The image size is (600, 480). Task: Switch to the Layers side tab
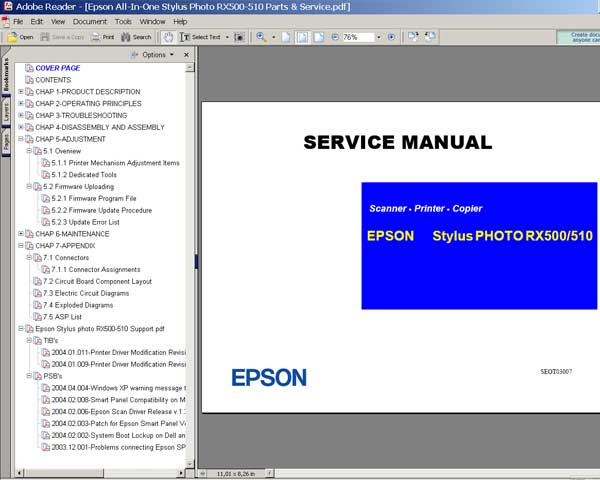point(6,112)
